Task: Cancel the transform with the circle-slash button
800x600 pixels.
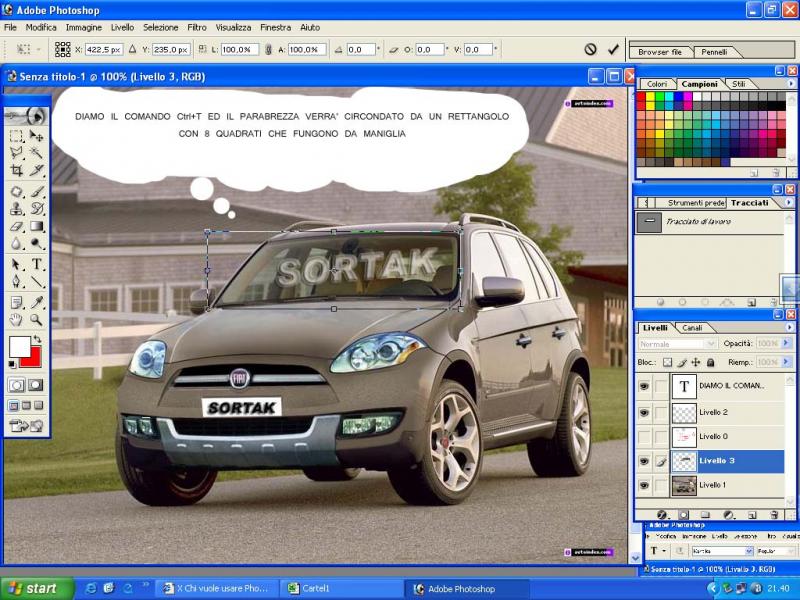Action: 590,49
